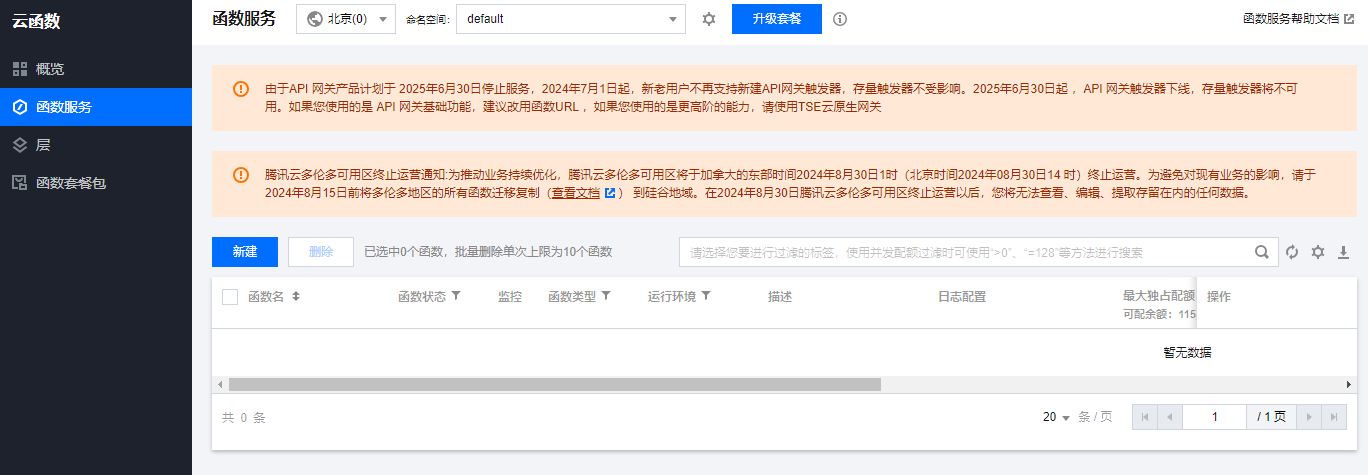1368x475 pixels.
Task: Open the 查看文档 link
Action: [576, 193]
